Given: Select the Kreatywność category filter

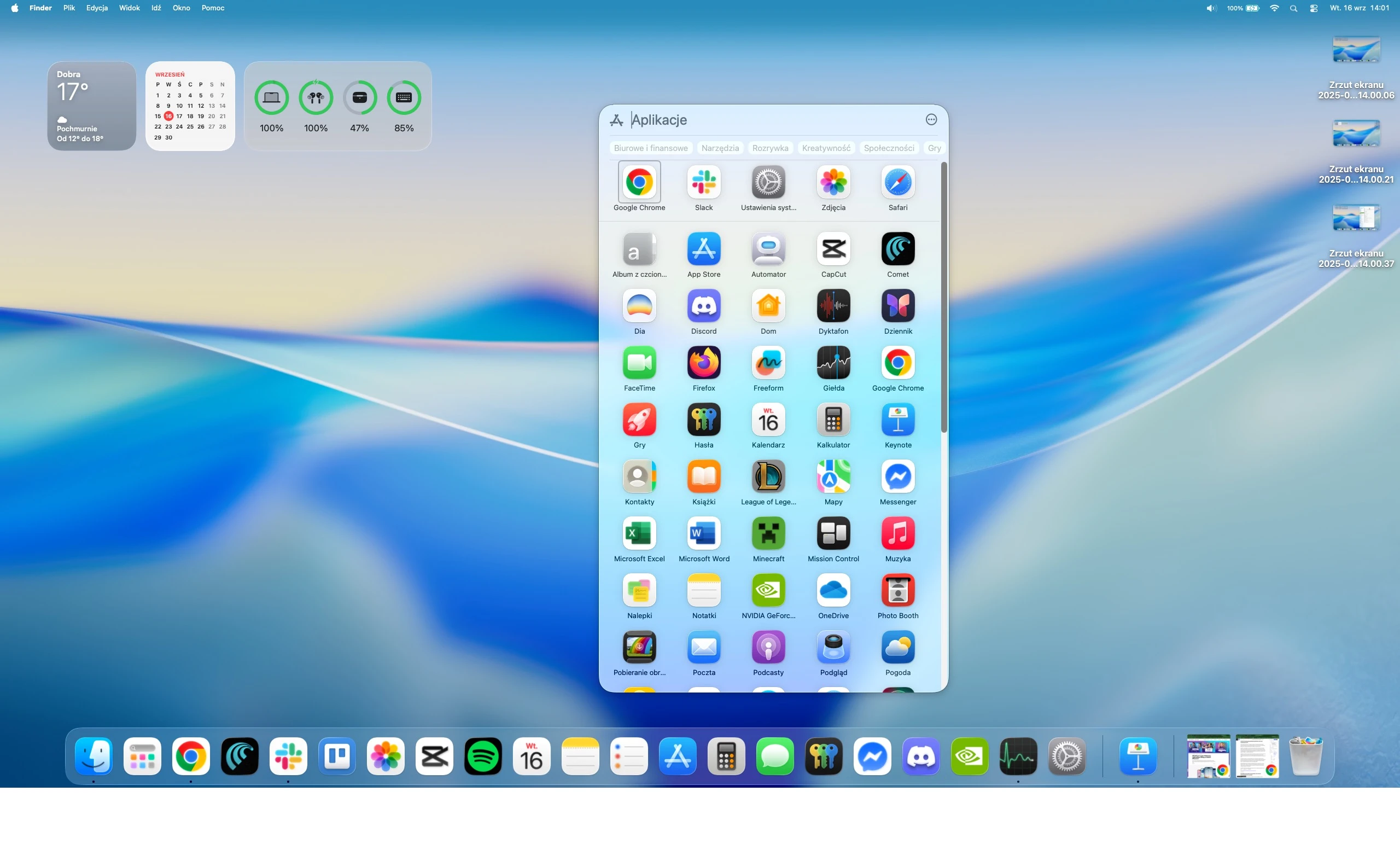Looking at the screenshot, I should coord(826,148).
